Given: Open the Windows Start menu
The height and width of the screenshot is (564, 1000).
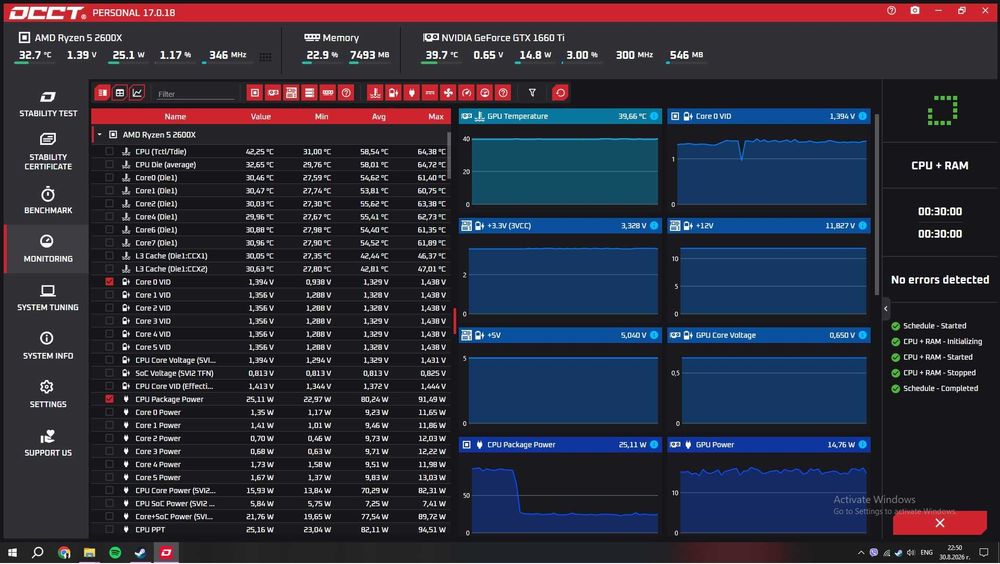Looking at the screenshot, I should pos(11,553).
